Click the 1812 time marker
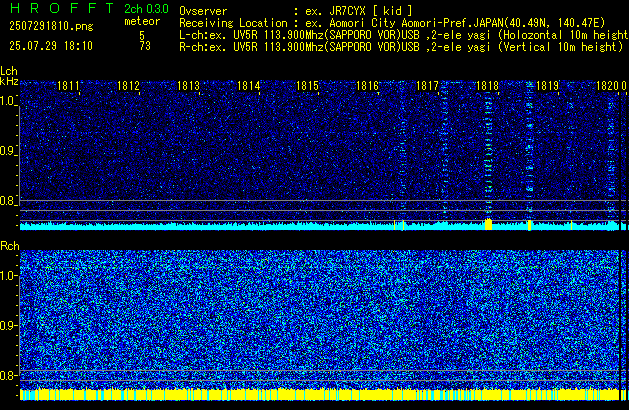This screenshot has height=410, width=629. [128, 86]
